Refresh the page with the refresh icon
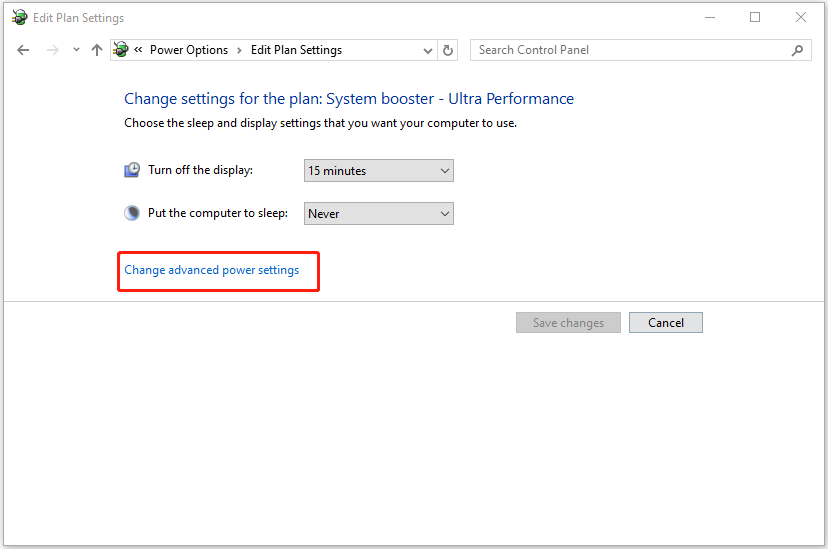The image size is (828, 549). tap(448, 50)
